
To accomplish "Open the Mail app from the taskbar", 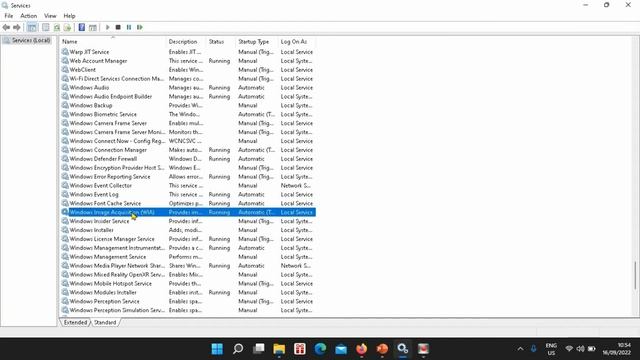I will point(341,349).
